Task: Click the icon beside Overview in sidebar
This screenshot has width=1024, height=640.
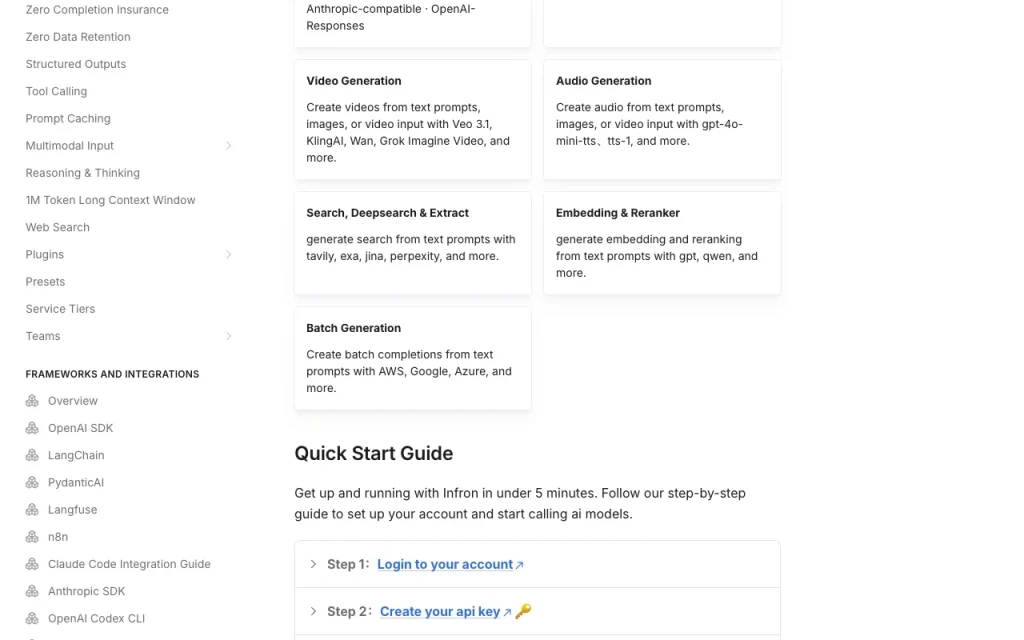Action: pos(32,401)
